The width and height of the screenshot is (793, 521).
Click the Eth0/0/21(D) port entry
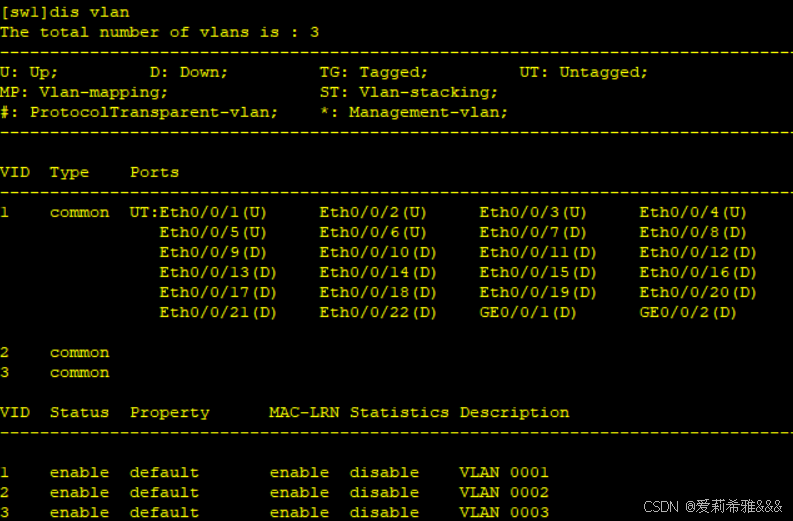[x=218, y=312]
